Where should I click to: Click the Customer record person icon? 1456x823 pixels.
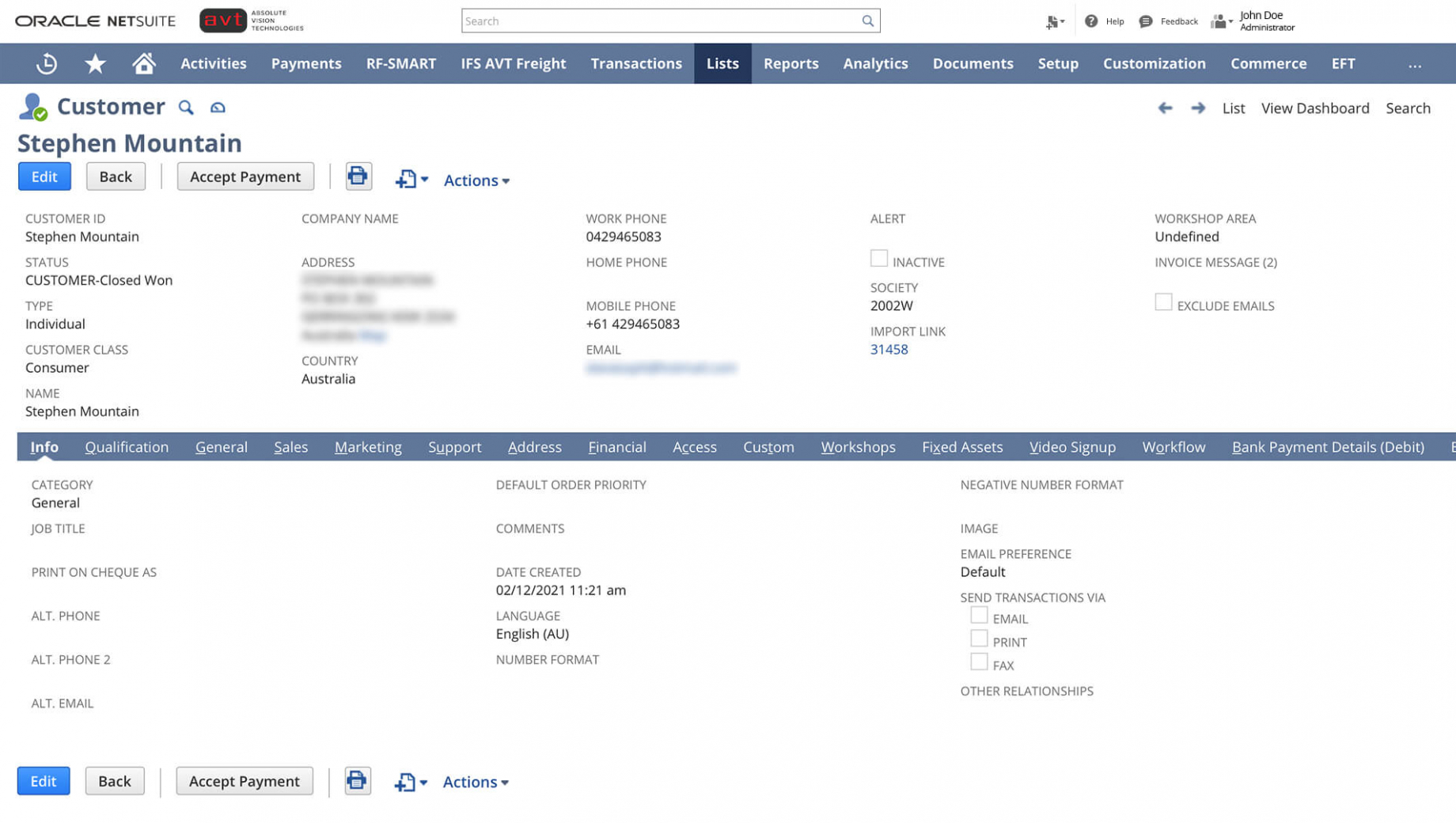(33, 107)
